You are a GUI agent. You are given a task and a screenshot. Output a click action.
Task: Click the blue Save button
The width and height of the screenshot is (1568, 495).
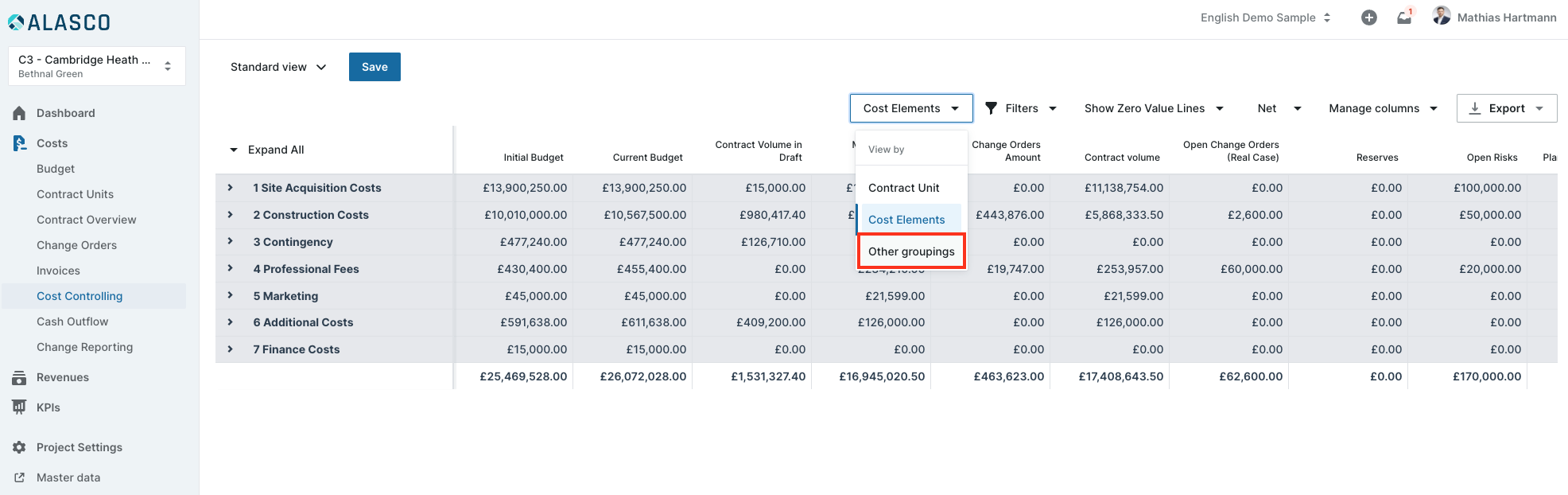[x=375, y=67]
